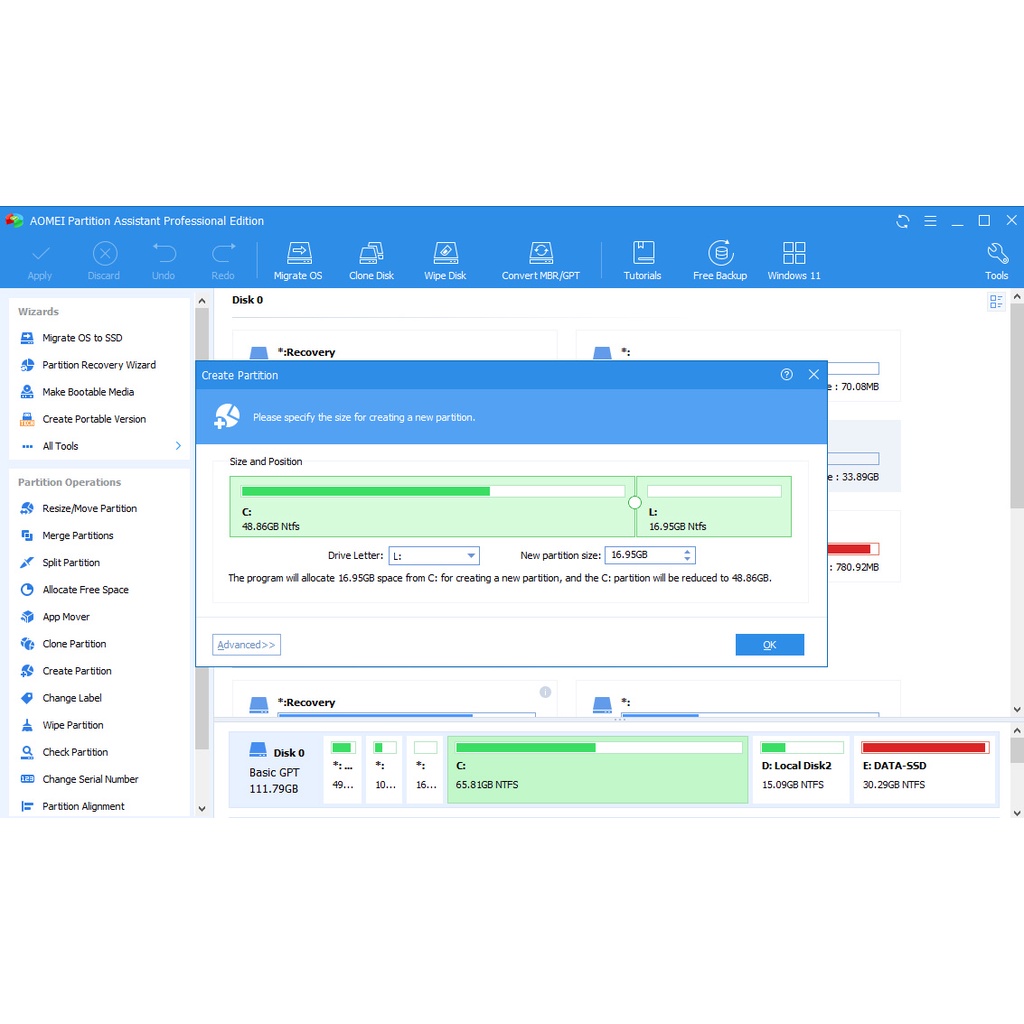This screenshot has width=1024, height=1024.
Task: Select Clone Partition operation
Action: tap(74, 644)
